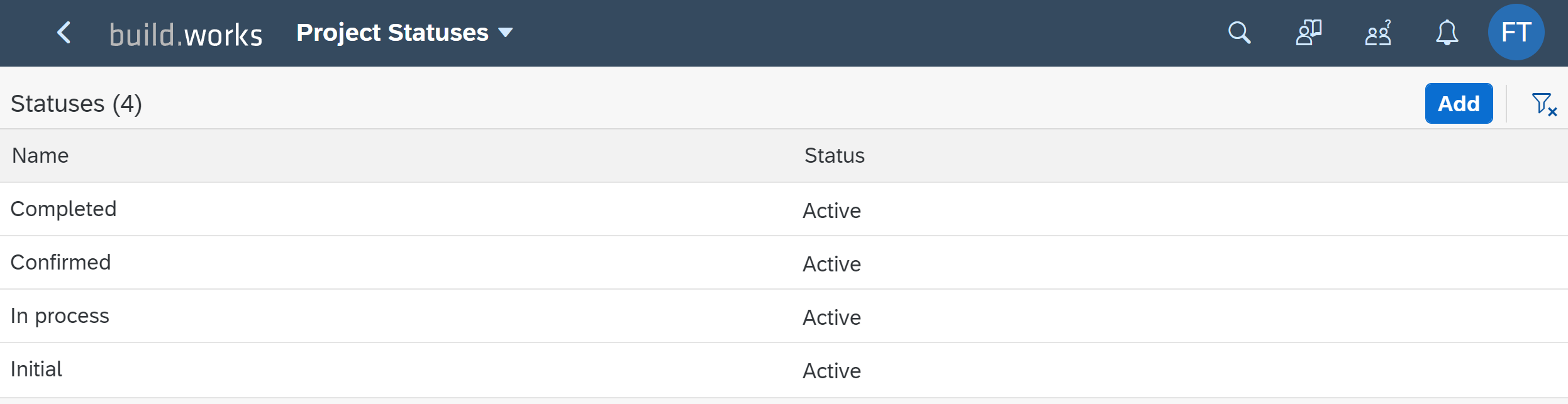
Task: Select the Initial status row
Action: pos(784,369)
